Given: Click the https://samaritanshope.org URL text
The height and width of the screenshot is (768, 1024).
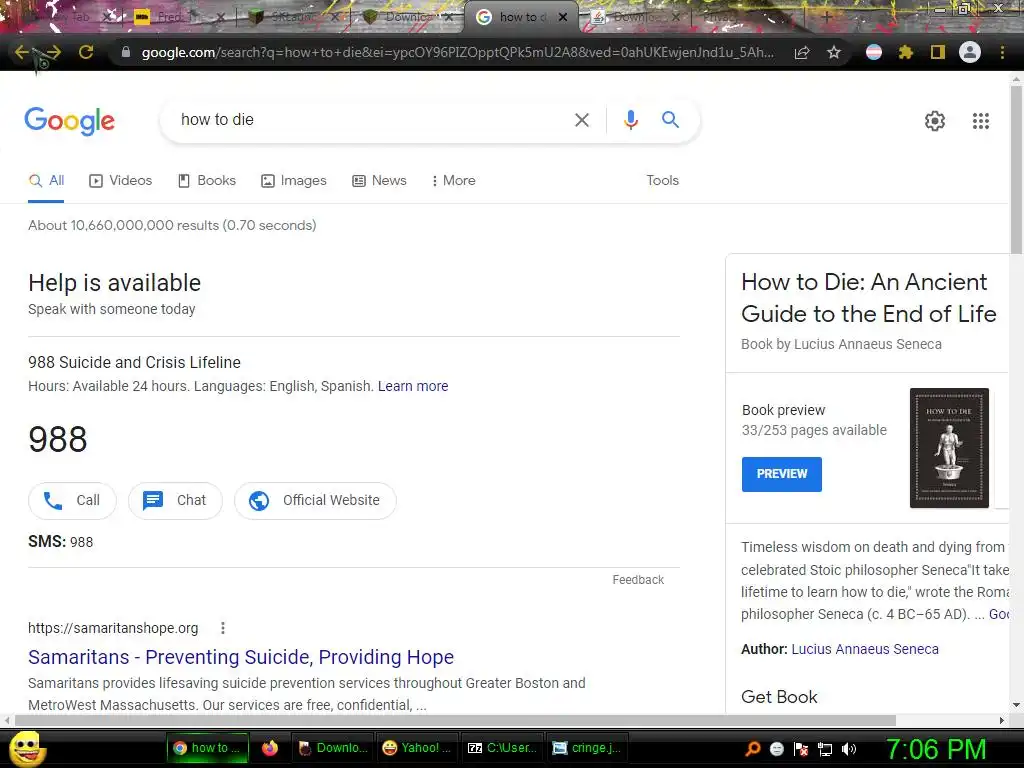Looking at the screenshot, I should click(x=113, y=628).
